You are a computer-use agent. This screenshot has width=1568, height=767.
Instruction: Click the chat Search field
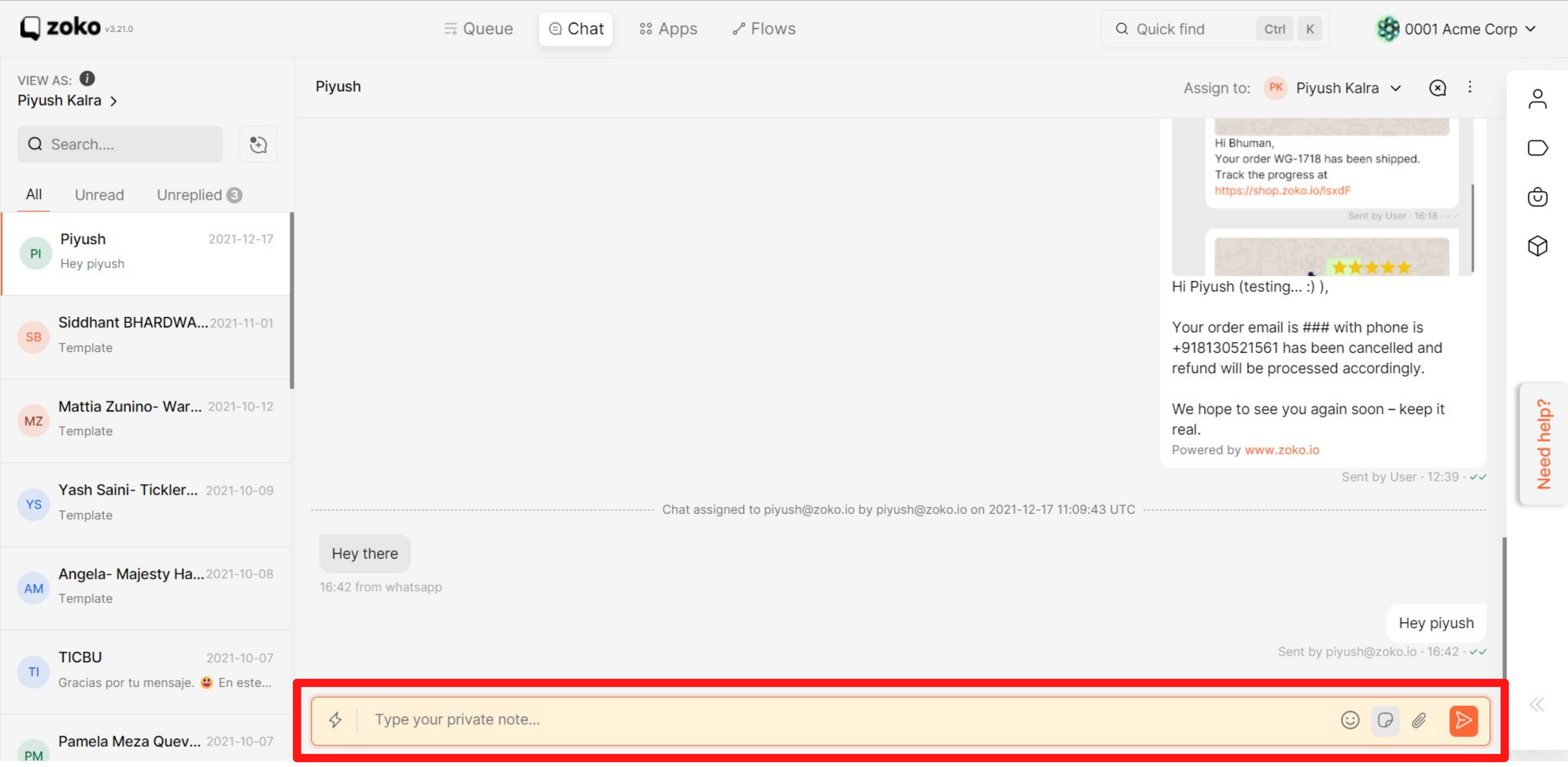click(120, 144)
